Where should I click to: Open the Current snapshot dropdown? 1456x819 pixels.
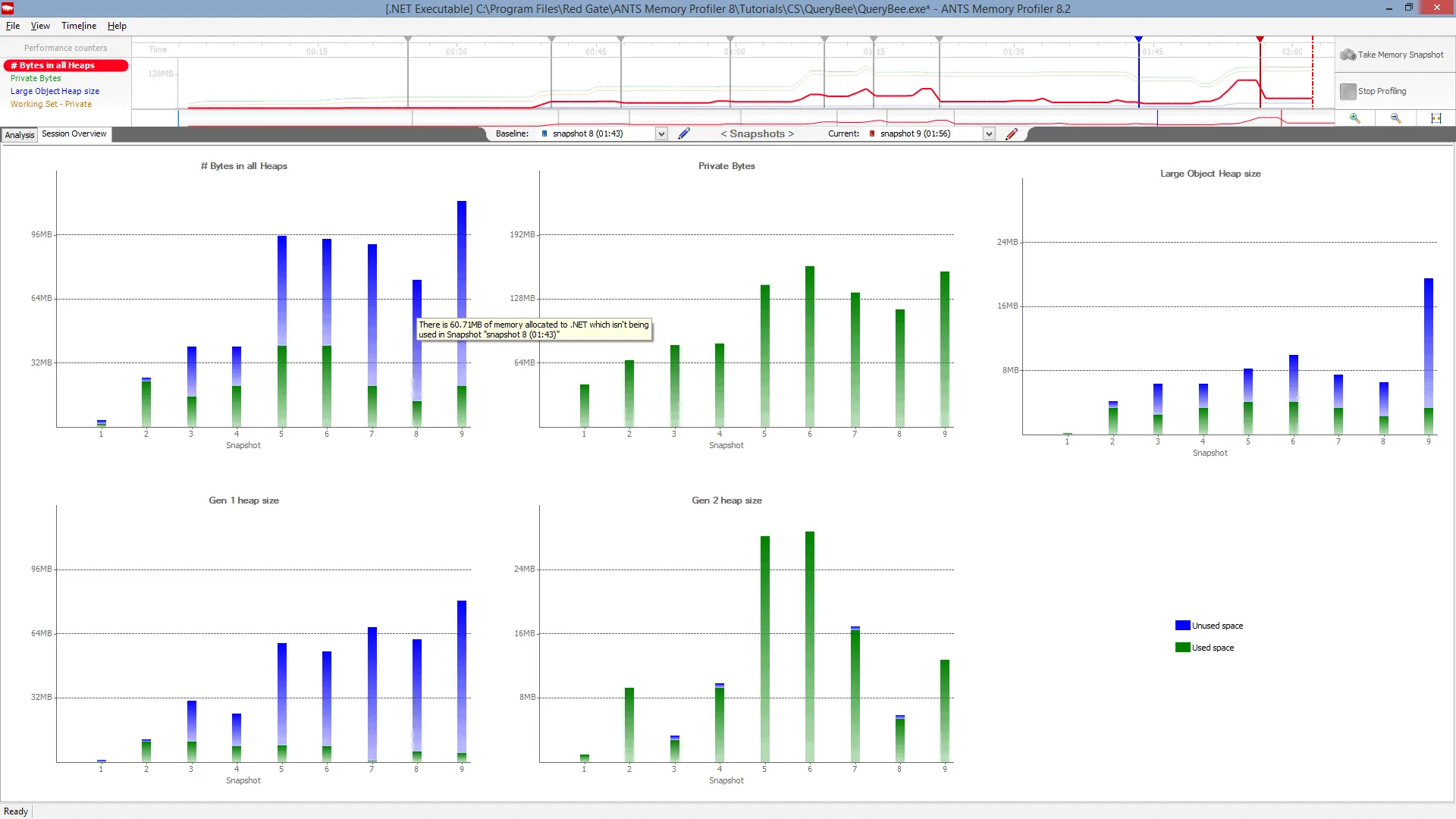click(989, 133)
